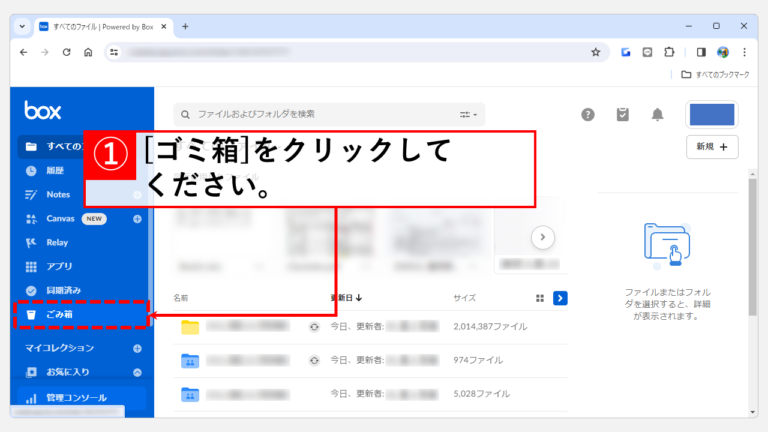Open the 履歴 (Recents) sidebar item
Viewport: 768px width, 432px height.
55,170
